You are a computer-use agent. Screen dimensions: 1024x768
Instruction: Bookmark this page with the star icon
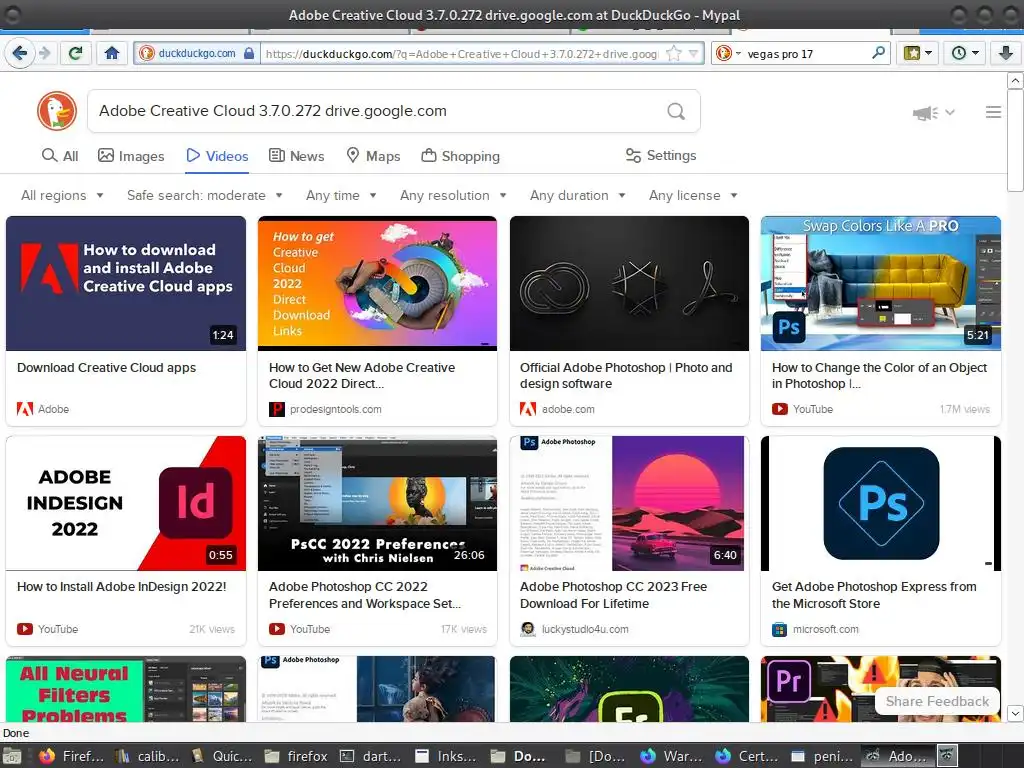click(x=673, y=54)
